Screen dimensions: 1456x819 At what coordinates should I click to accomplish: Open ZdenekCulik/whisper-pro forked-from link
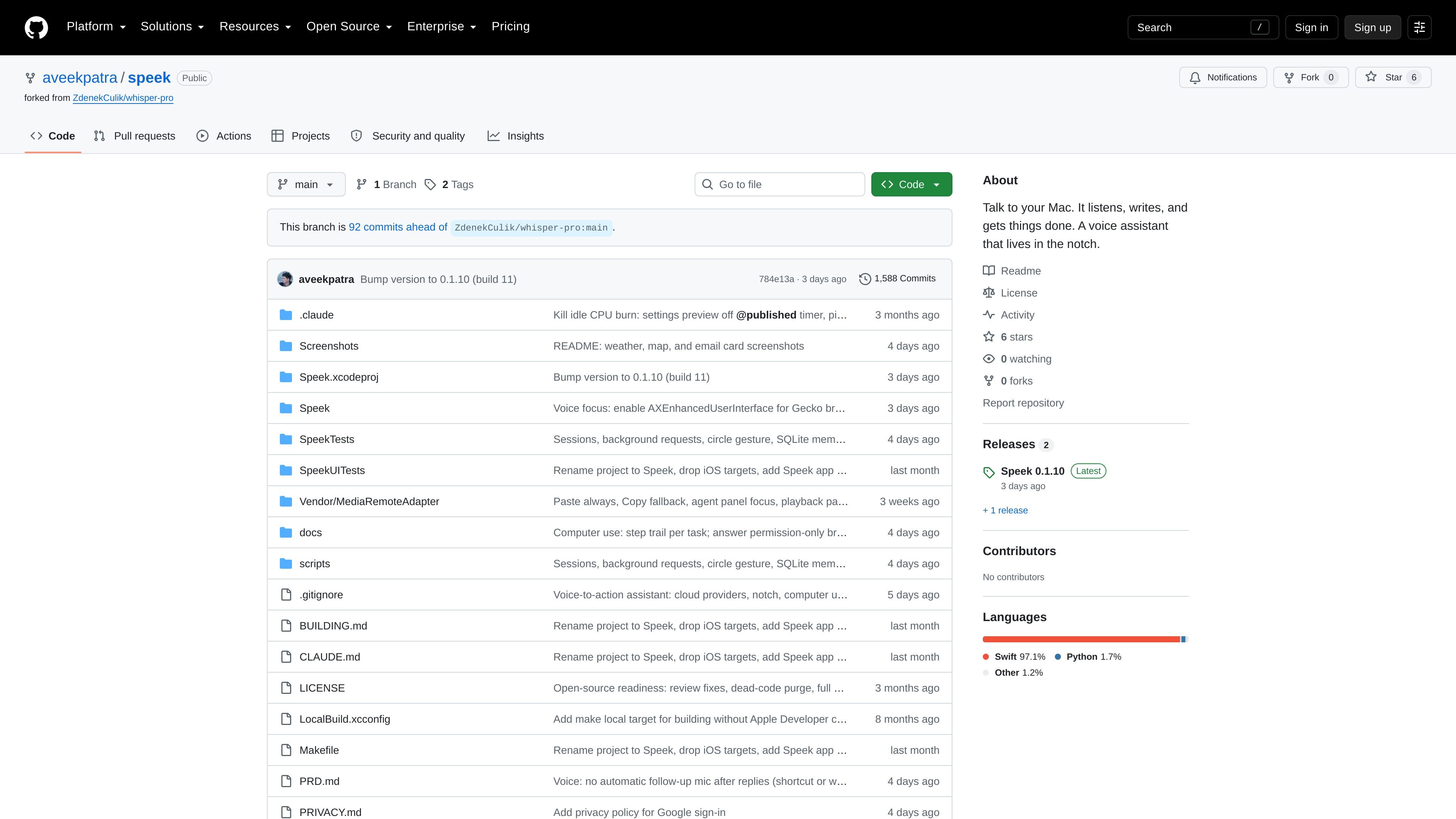[x=123, y=98]
